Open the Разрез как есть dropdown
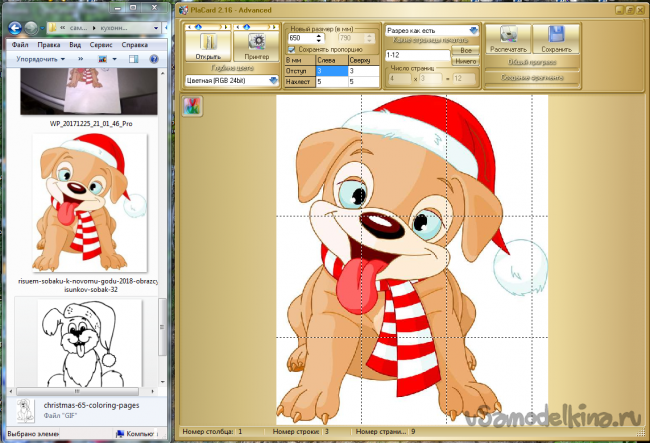 473,30
